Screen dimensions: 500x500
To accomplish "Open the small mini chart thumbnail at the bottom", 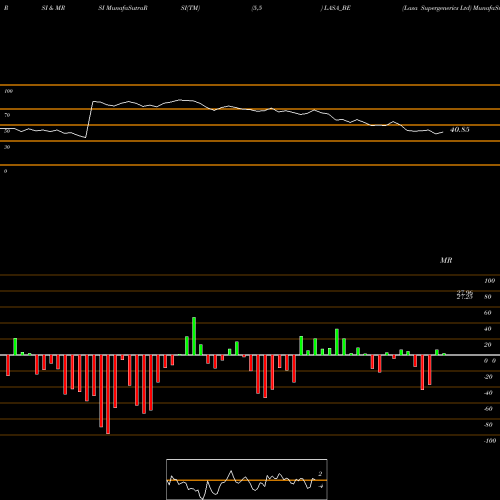I will click(x=247, y=479).
